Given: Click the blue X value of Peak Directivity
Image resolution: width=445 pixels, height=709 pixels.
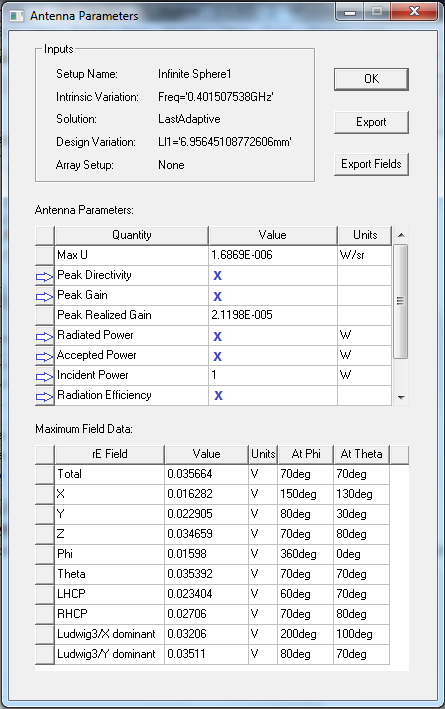Looking at the screenshot, I should tap(218, 276).
